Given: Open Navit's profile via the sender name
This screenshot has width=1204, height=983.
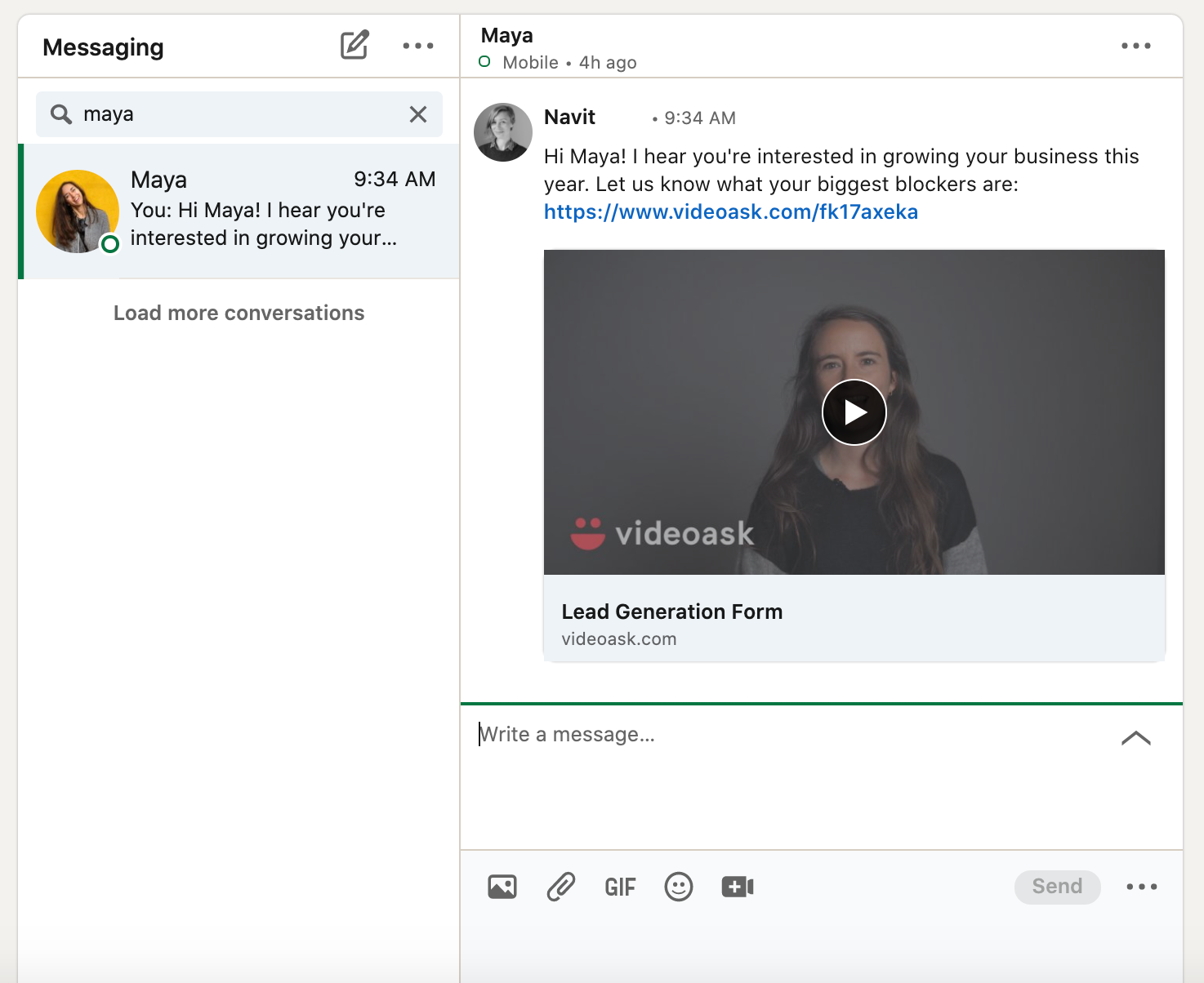Looking at the screenshot, I should click(570, 117).
